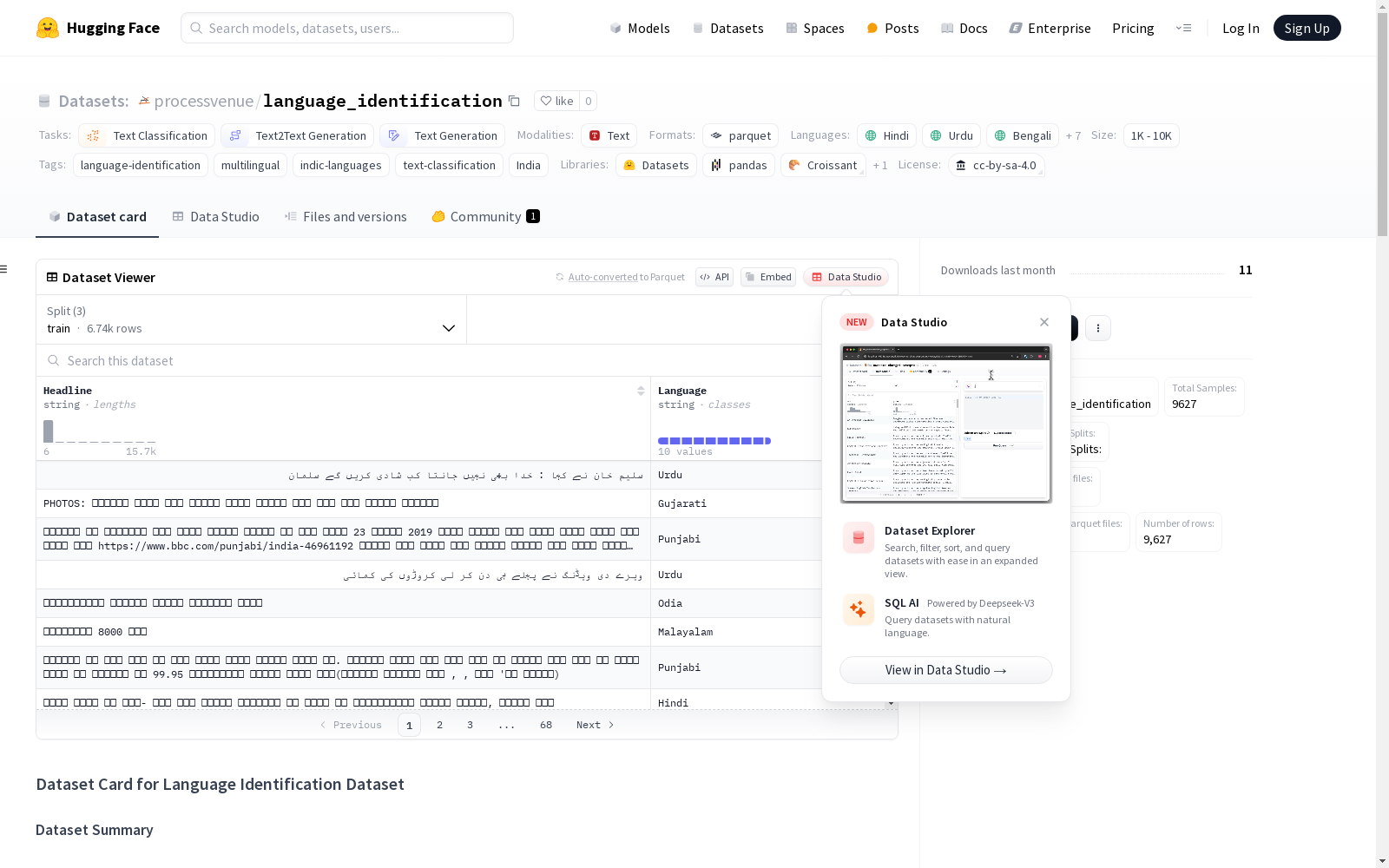Switch to the Dataset card tab

pyautogui.click(x=97, y=217)
